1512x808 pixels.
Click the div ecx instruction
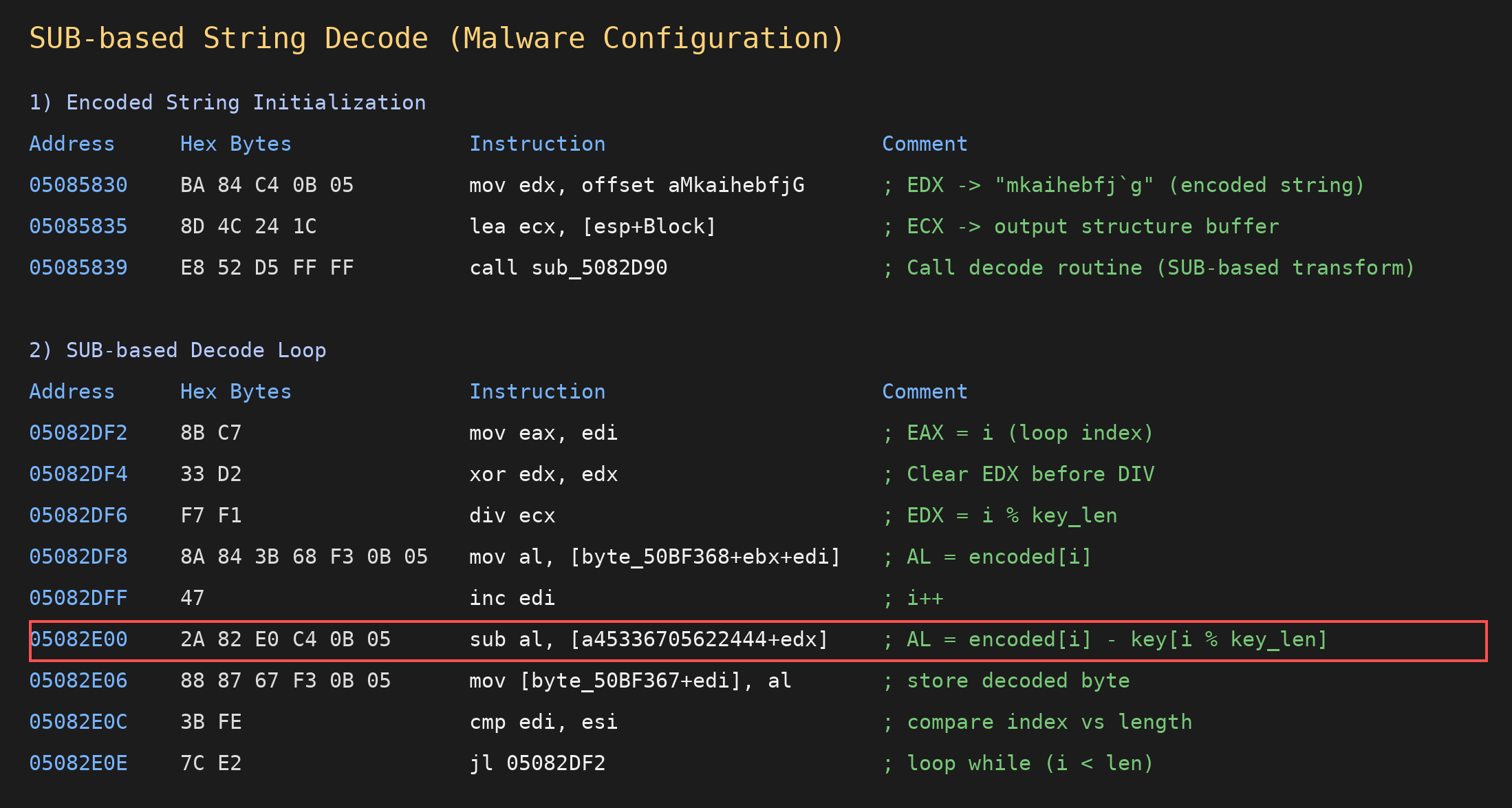[x=512, y=515]
